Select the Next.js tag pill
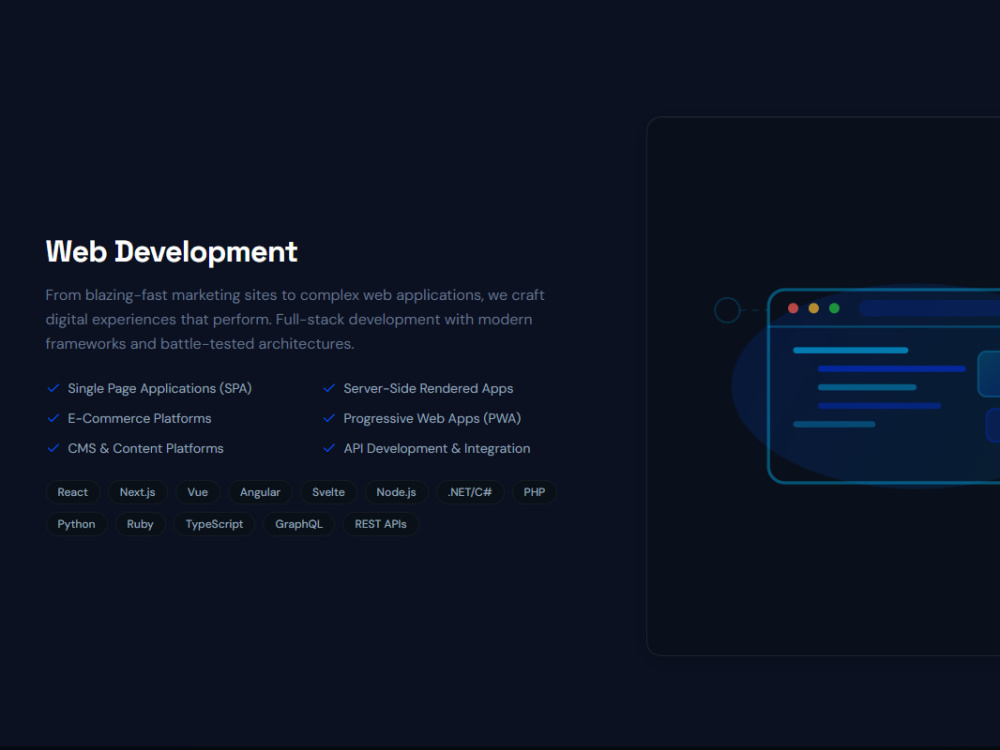1000x750 pixels. [137, 492]
